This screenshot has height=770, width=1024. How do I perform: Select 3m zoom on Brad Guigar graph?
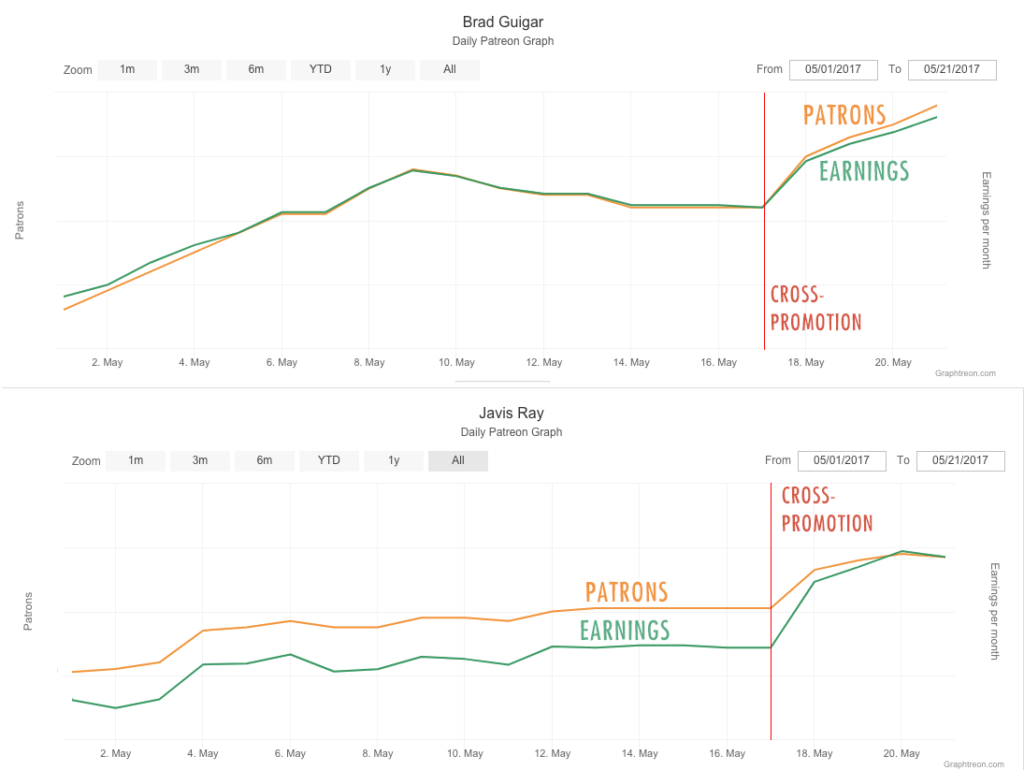(191, 70)
